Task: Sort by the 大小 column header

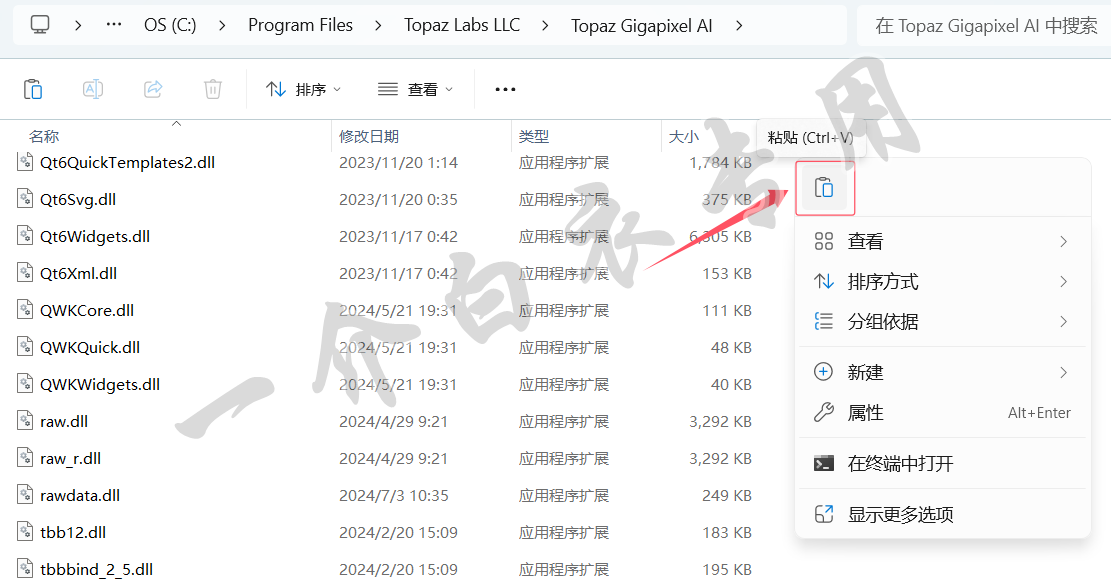Action: tap(684, 136)
